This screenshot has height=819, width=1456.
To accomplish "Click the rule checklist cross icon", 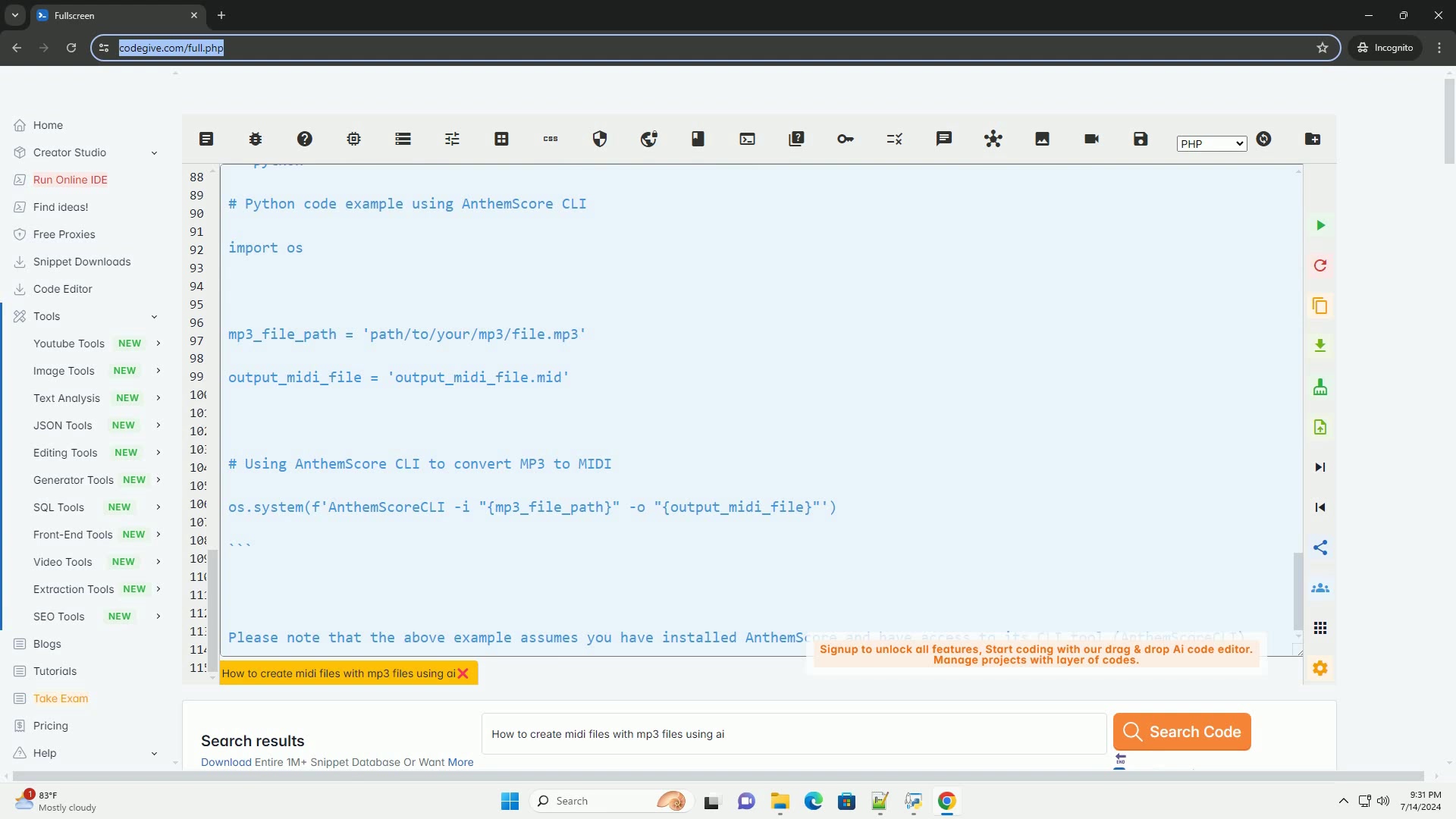I will [895, 139].
